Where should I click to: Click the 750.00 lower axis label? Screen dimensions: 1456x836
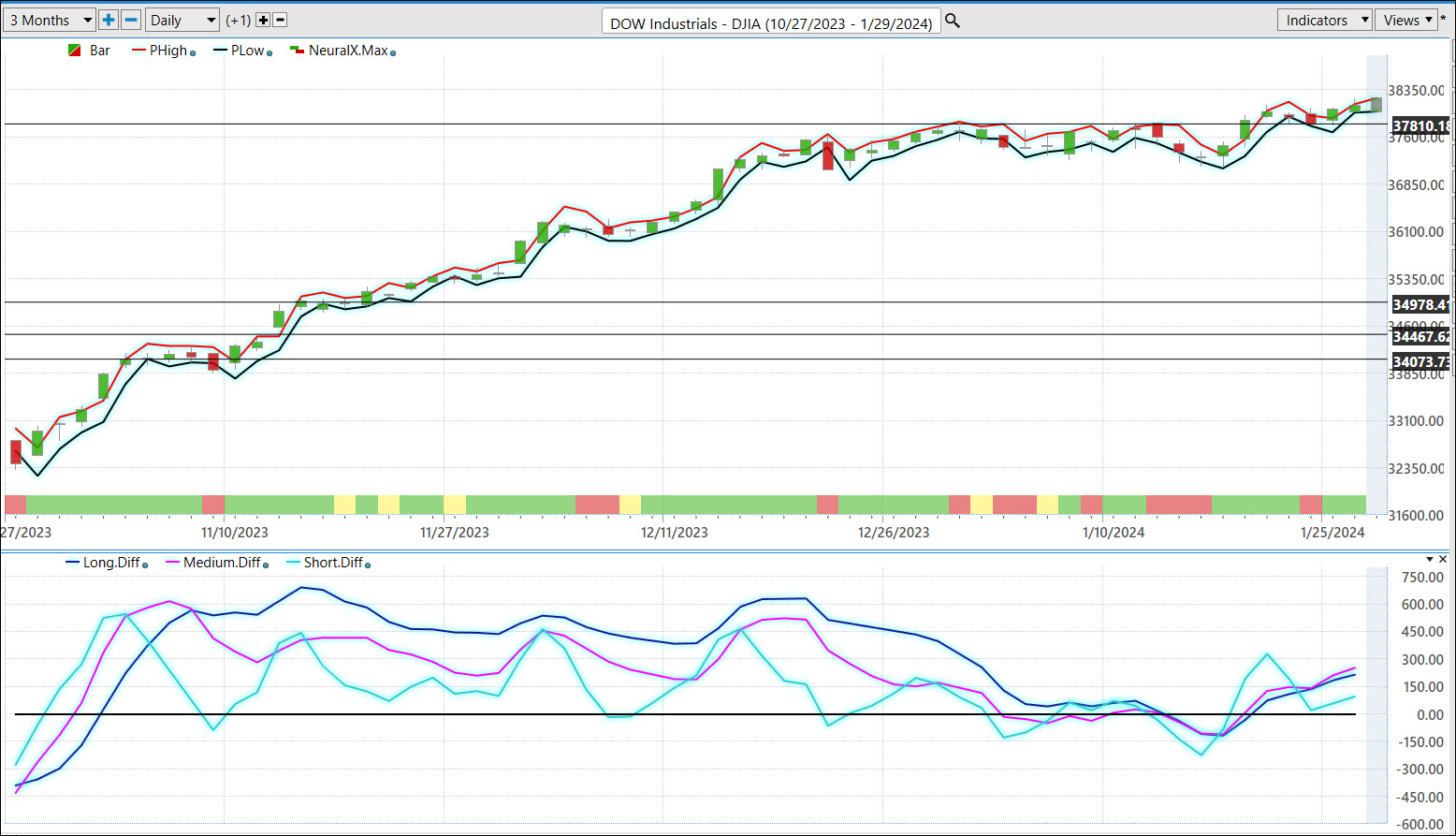1423,578
